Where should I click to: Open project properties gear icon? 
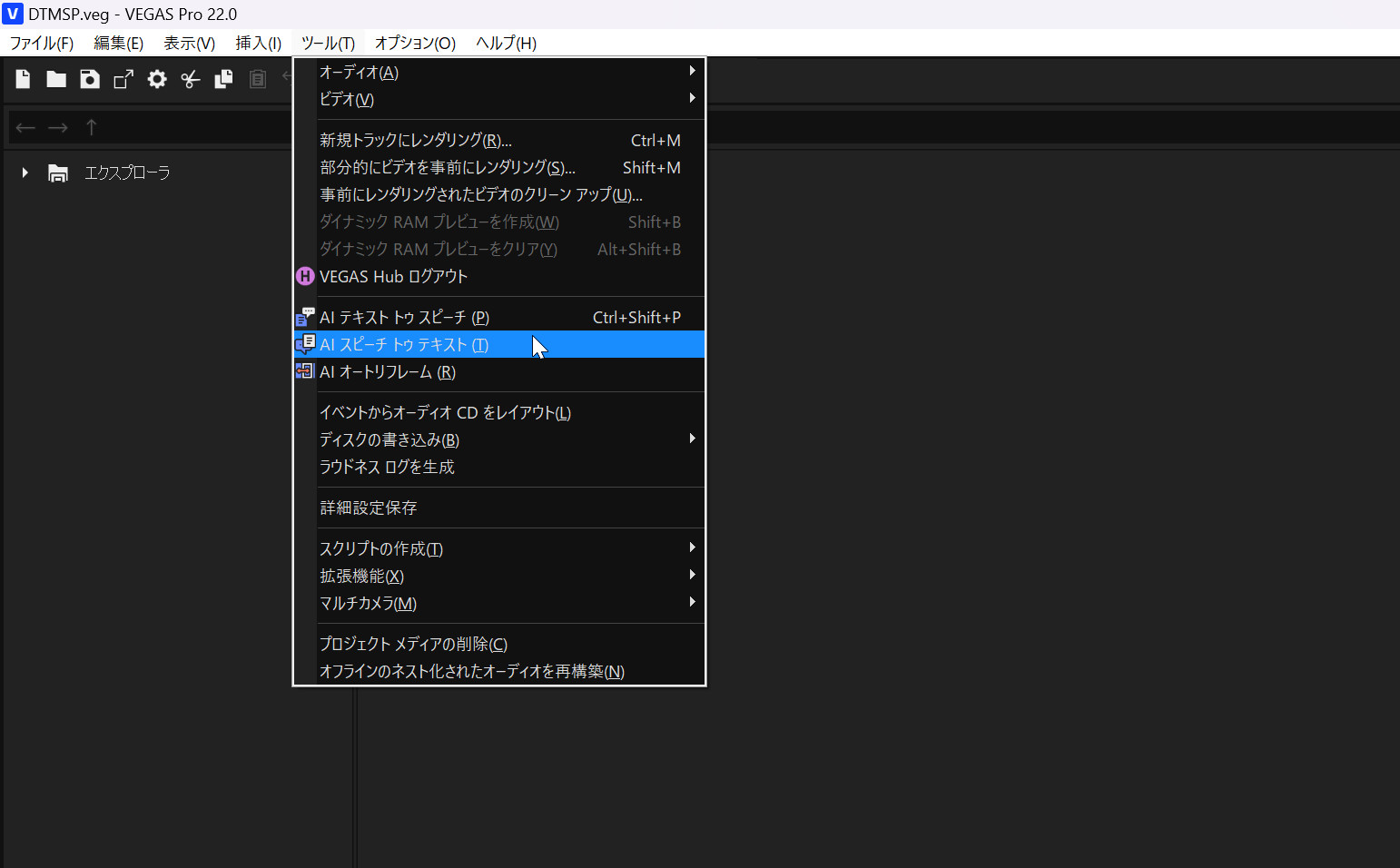tap(157, 79)
